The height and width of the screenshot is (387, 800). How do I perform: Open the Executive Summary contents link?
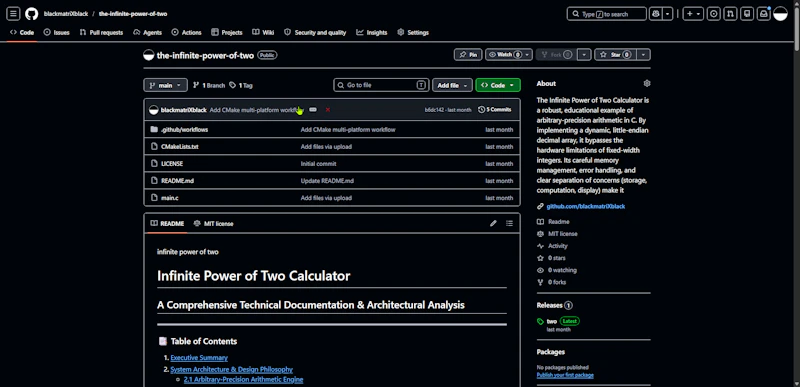[x=199, y=357]
